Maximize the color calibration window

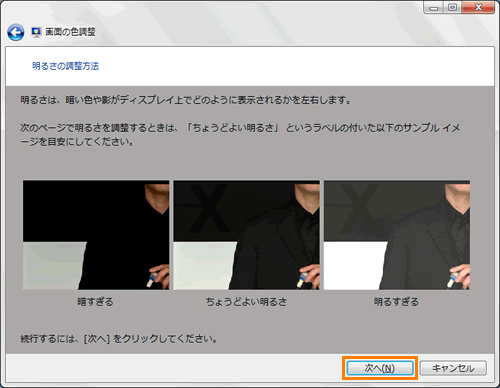pos(452,7)
